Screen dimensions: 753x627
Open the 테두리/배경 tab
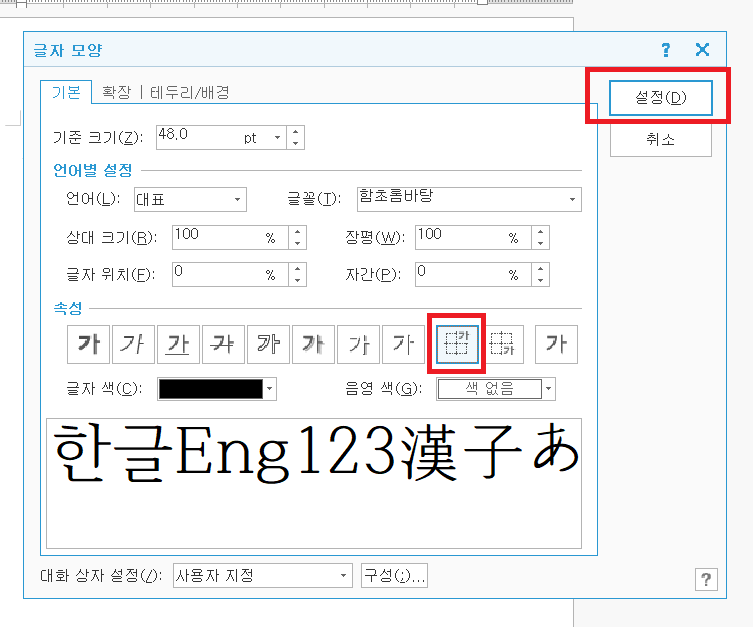click(x=190, y=92)
